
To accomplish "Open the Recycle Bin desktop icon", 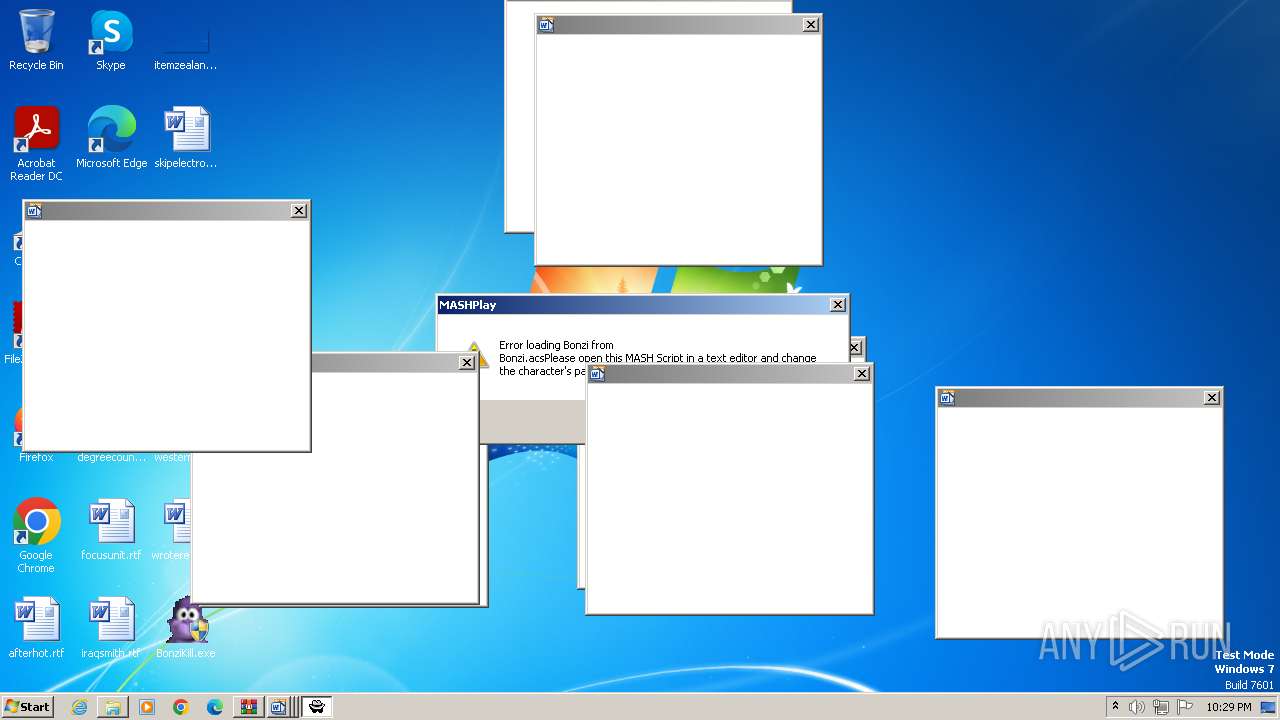I will pos(36,40).
